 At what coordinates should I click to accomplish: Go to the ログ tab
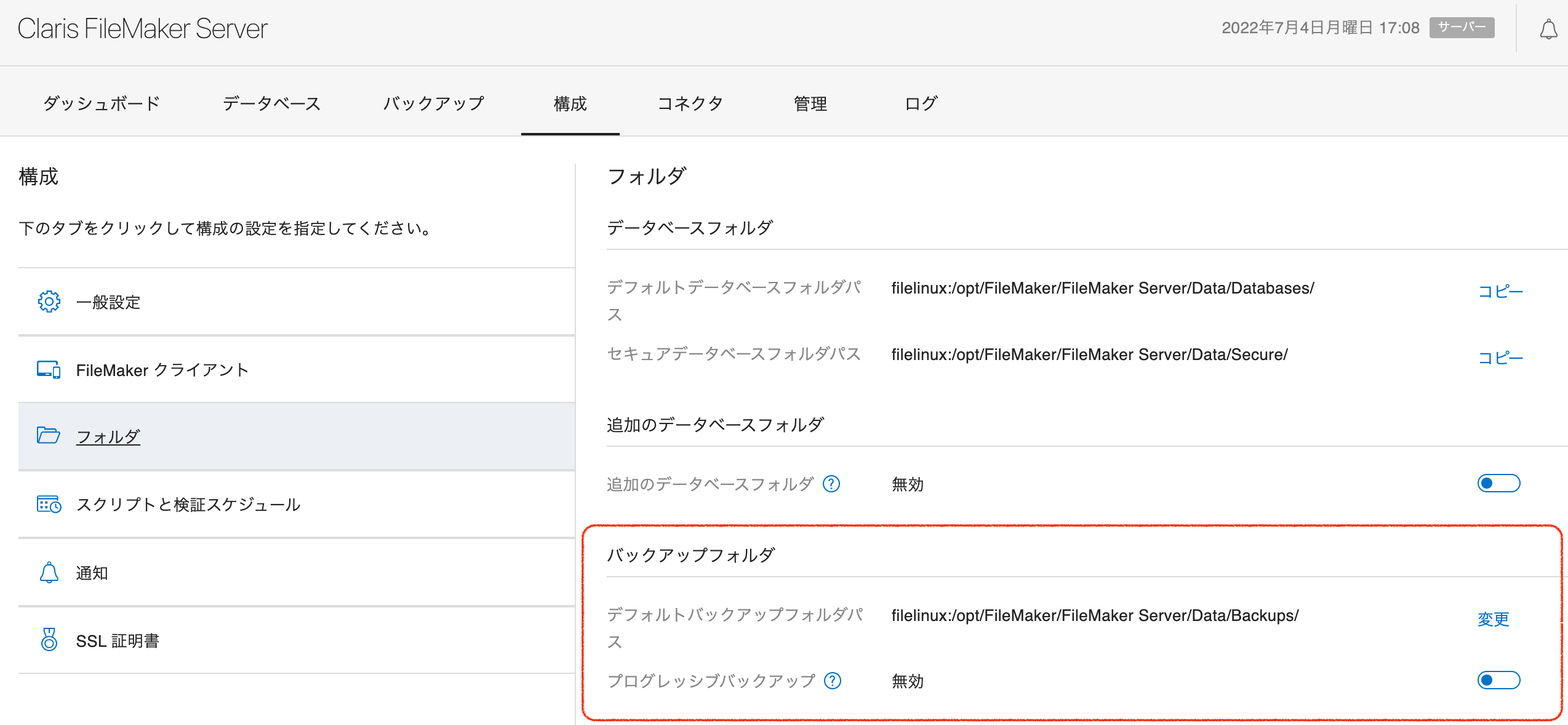tap(921, 103)
